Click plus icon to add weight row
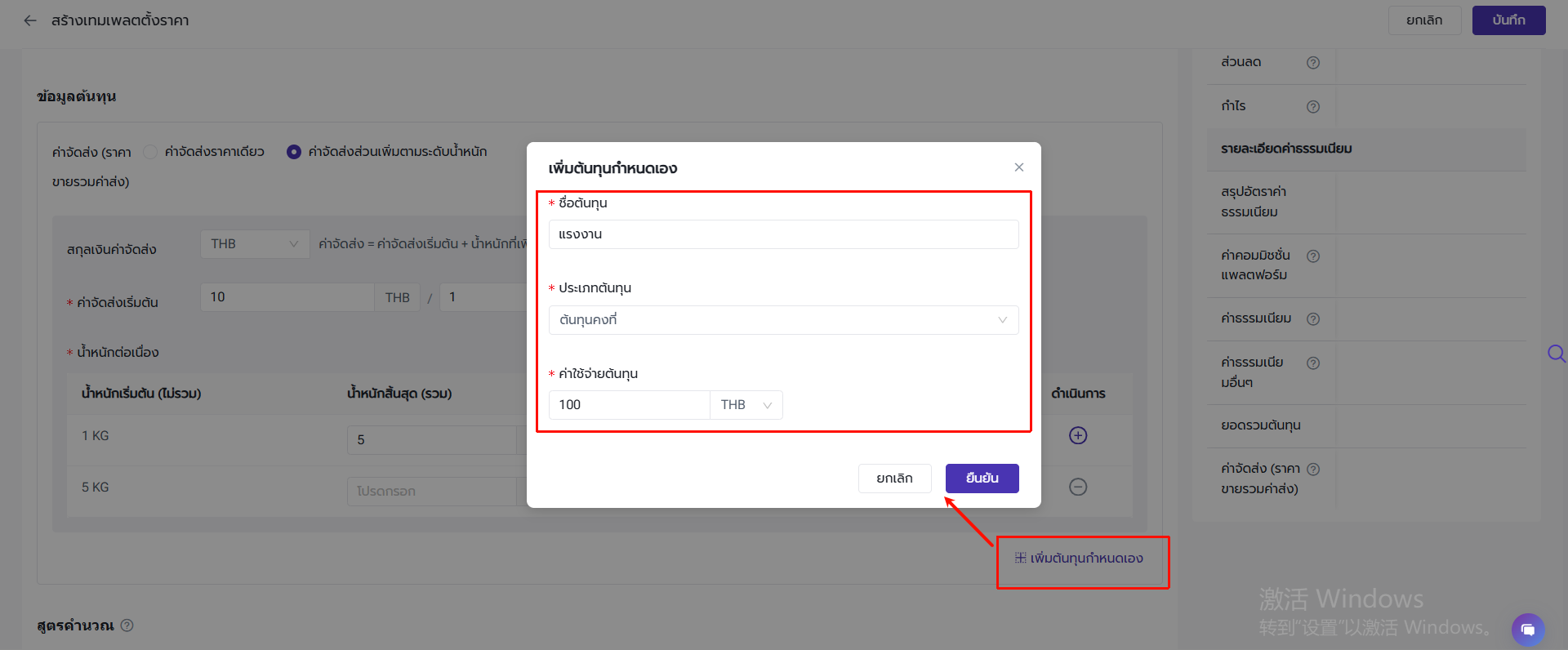Viewport: 1568px width, 650px height. pos(1077,435)
